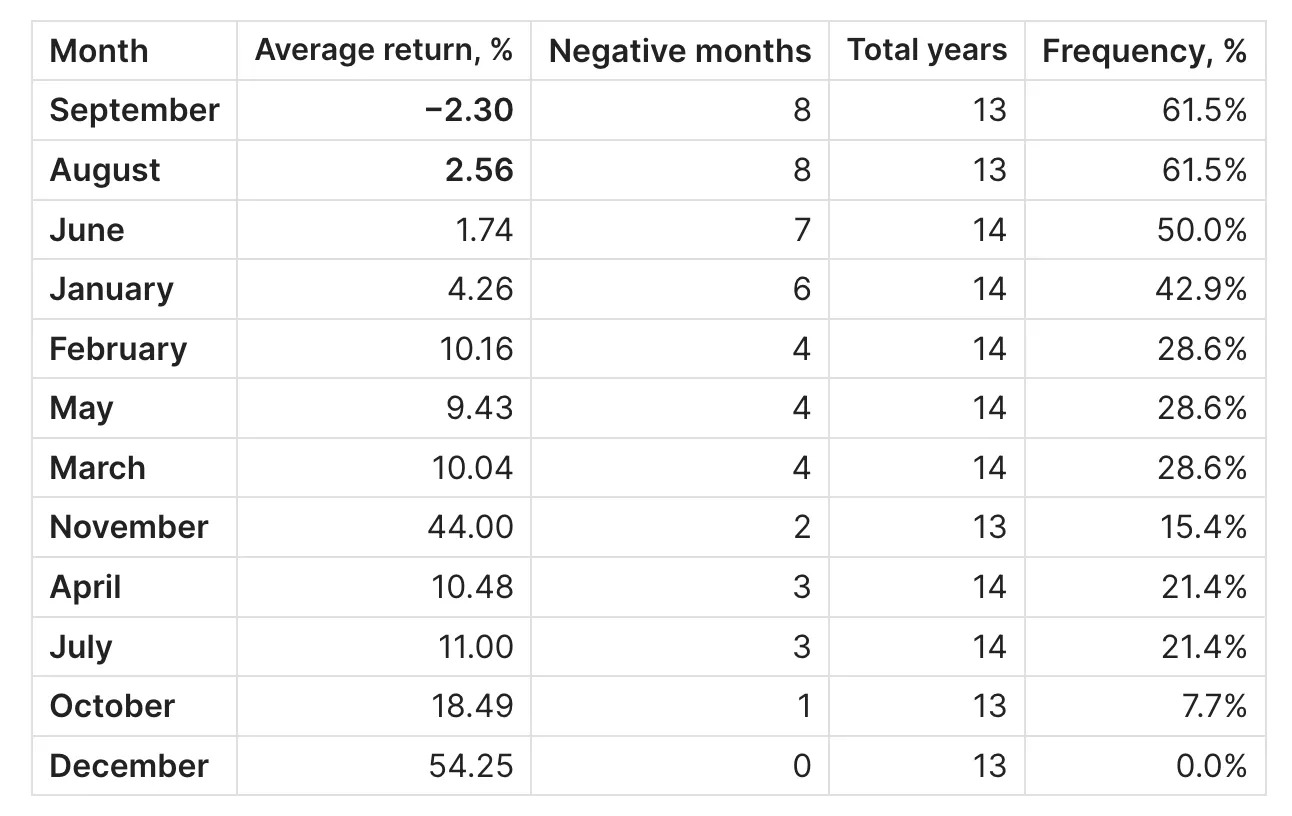Click the Month column header
The image size is (1292, 816).
click(x=99, y=51)
